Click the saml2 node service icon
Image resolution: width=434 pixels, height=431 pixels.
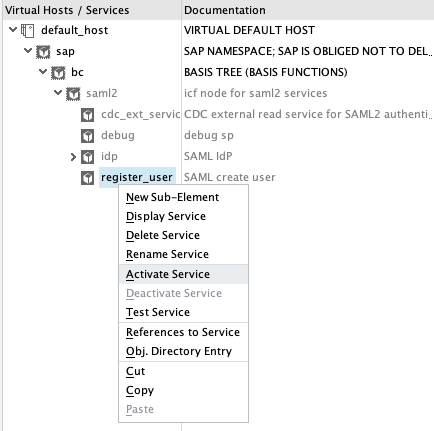73,94
